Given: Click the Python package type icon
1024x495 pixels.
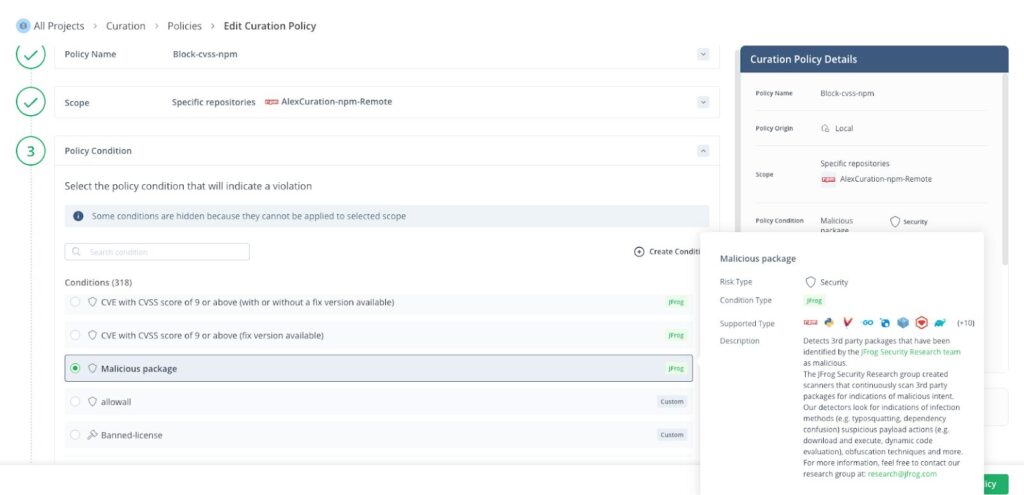Looking at the screenshot, I should click(829, 323).
